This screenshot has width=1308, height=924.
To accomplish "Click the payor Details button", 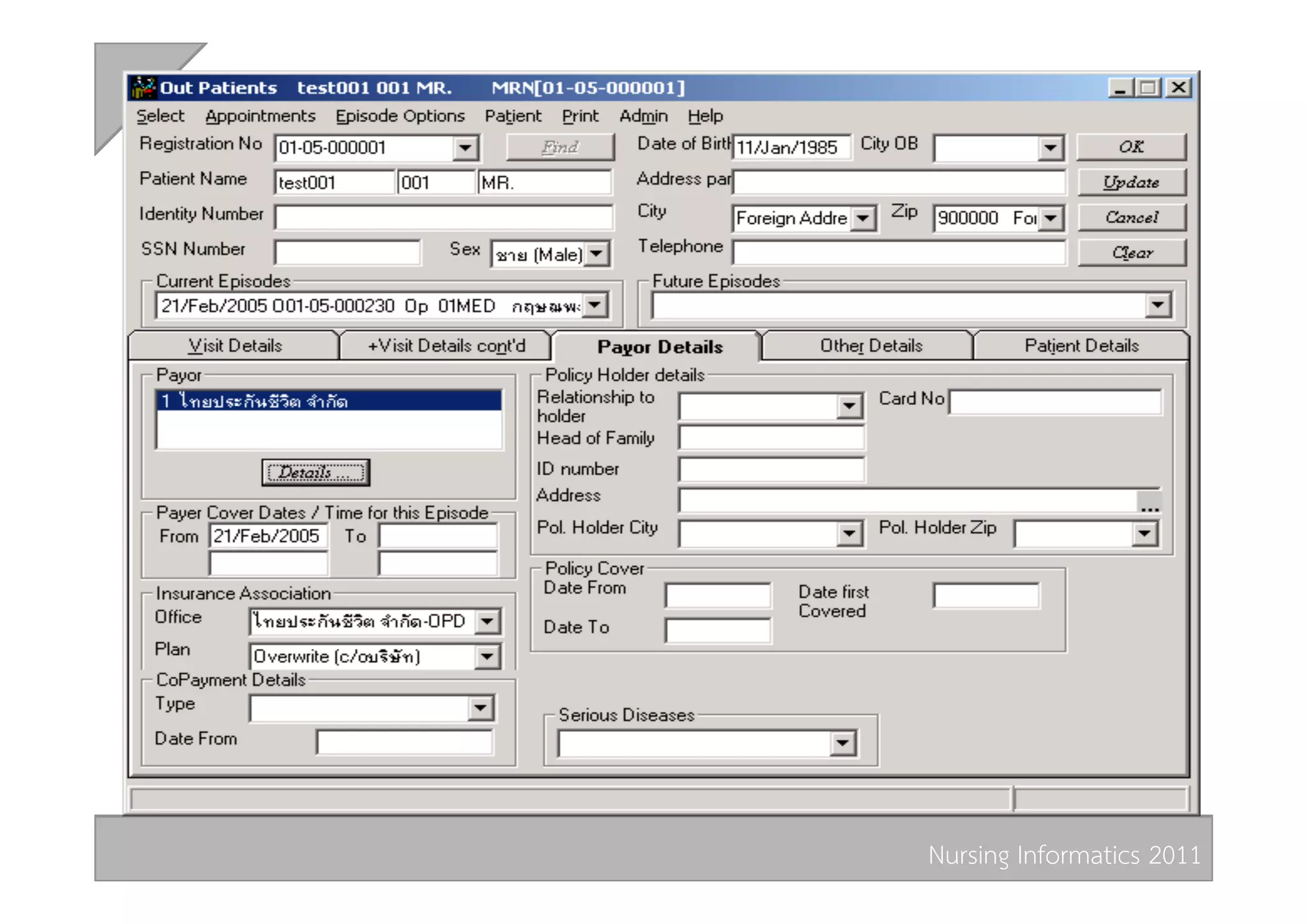I will (316, 473).
